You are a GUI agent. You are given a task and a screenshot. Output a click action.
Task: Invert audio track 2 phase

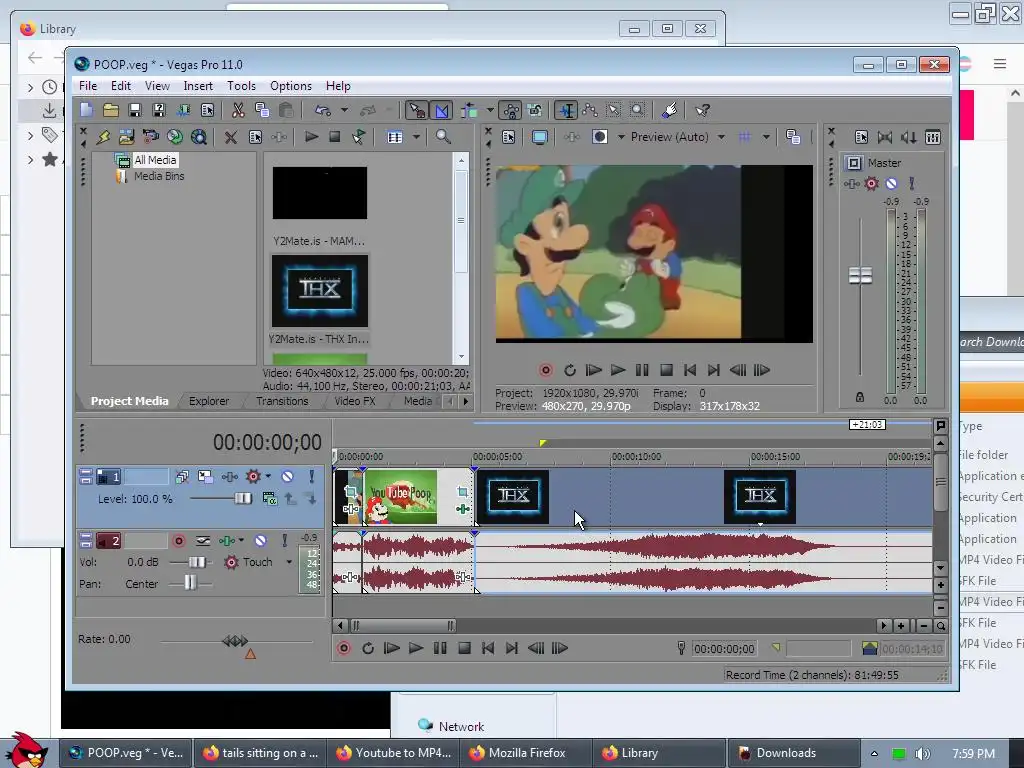(203, 541)
